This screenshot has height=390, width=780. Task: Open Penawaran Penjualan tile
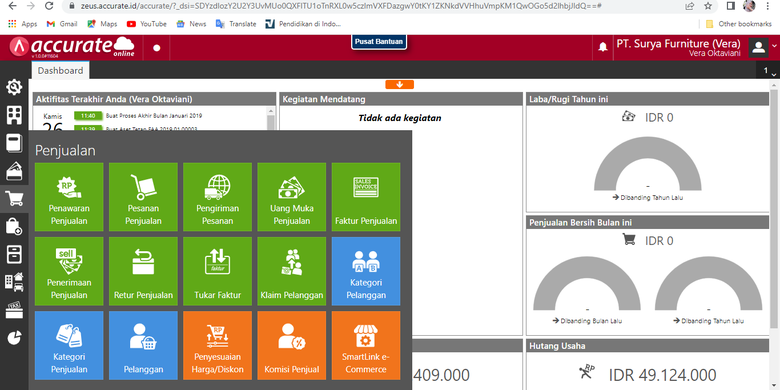(69, 197)
